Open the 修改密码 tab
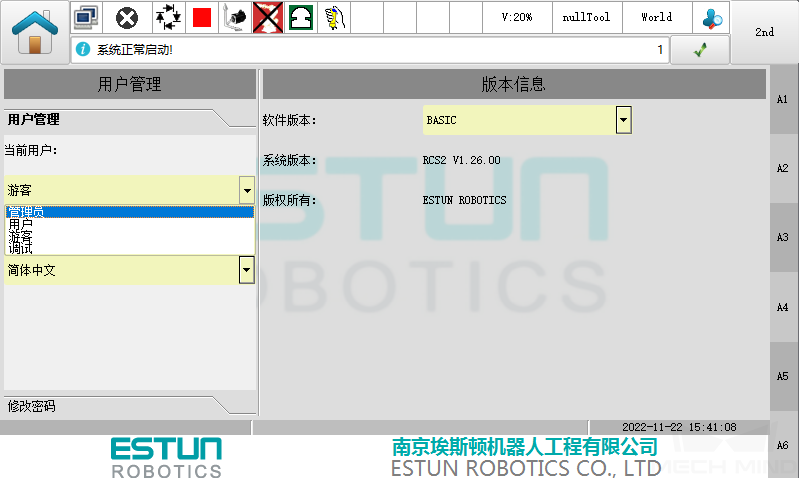The height and width of the screenshot is (478, 799). 32,406
